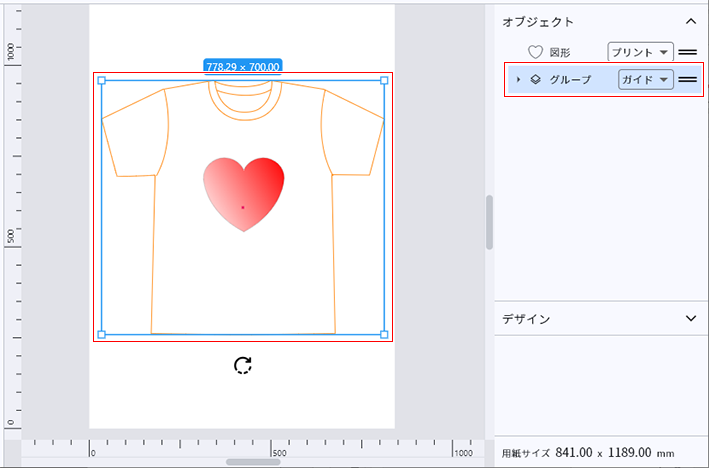Click the drag handle on グループ row
This screenshot has width=709, height=468.
pos(687,80)
